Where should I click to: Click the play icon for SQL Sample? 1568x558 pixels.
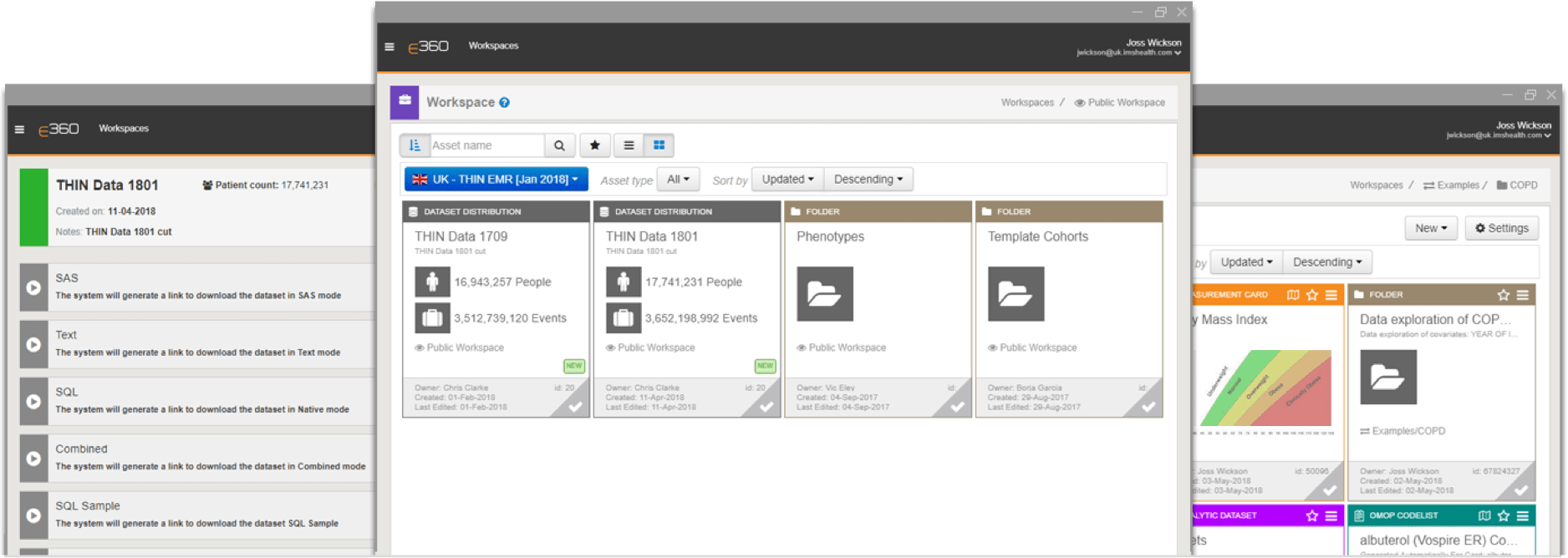pyautogui.click(x=33, y=515)
